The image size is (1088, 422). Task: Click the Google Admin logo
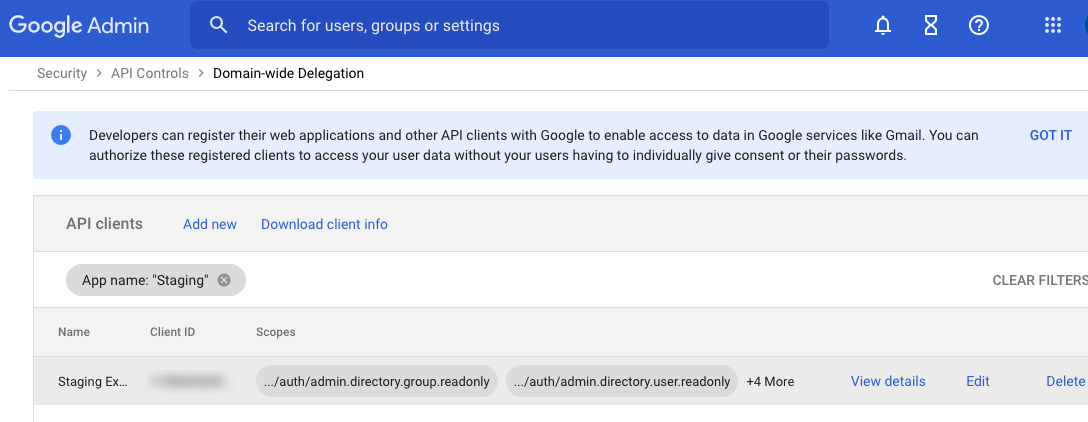tap(78, 26)
